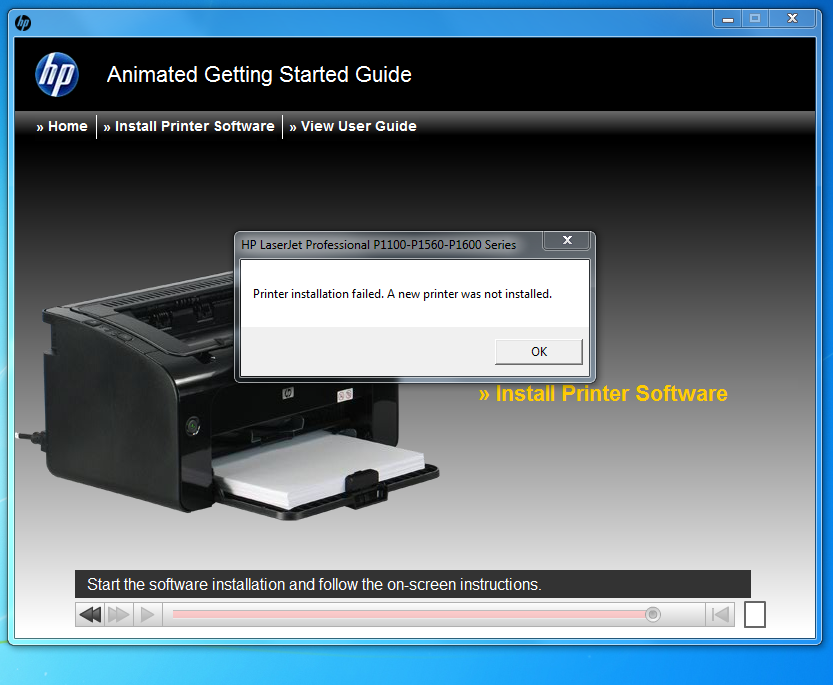Click the 'Animated Getting Started Guide' heading

coord(259,75)
